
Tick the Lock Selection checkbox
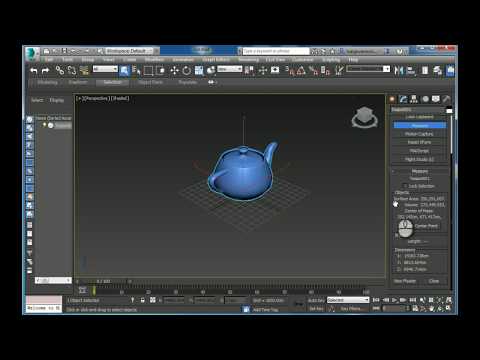405,186
